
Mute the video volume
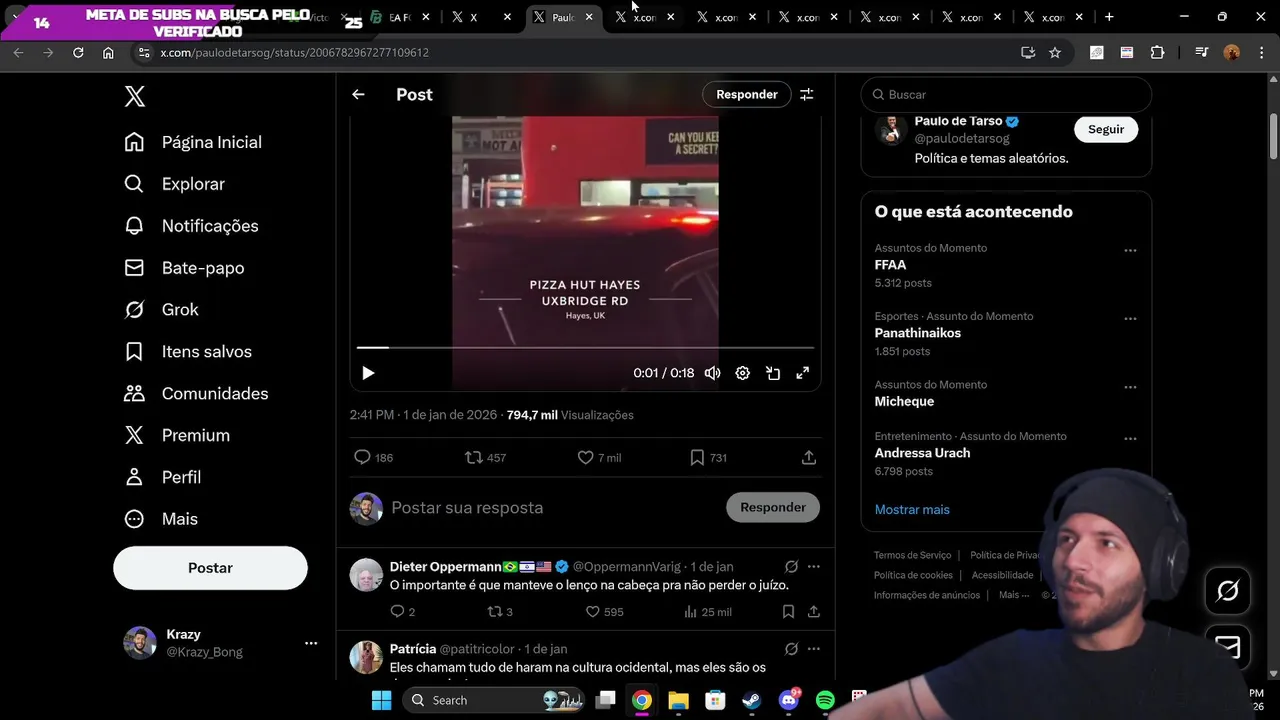pyautogui.click(x=712, y=373)
